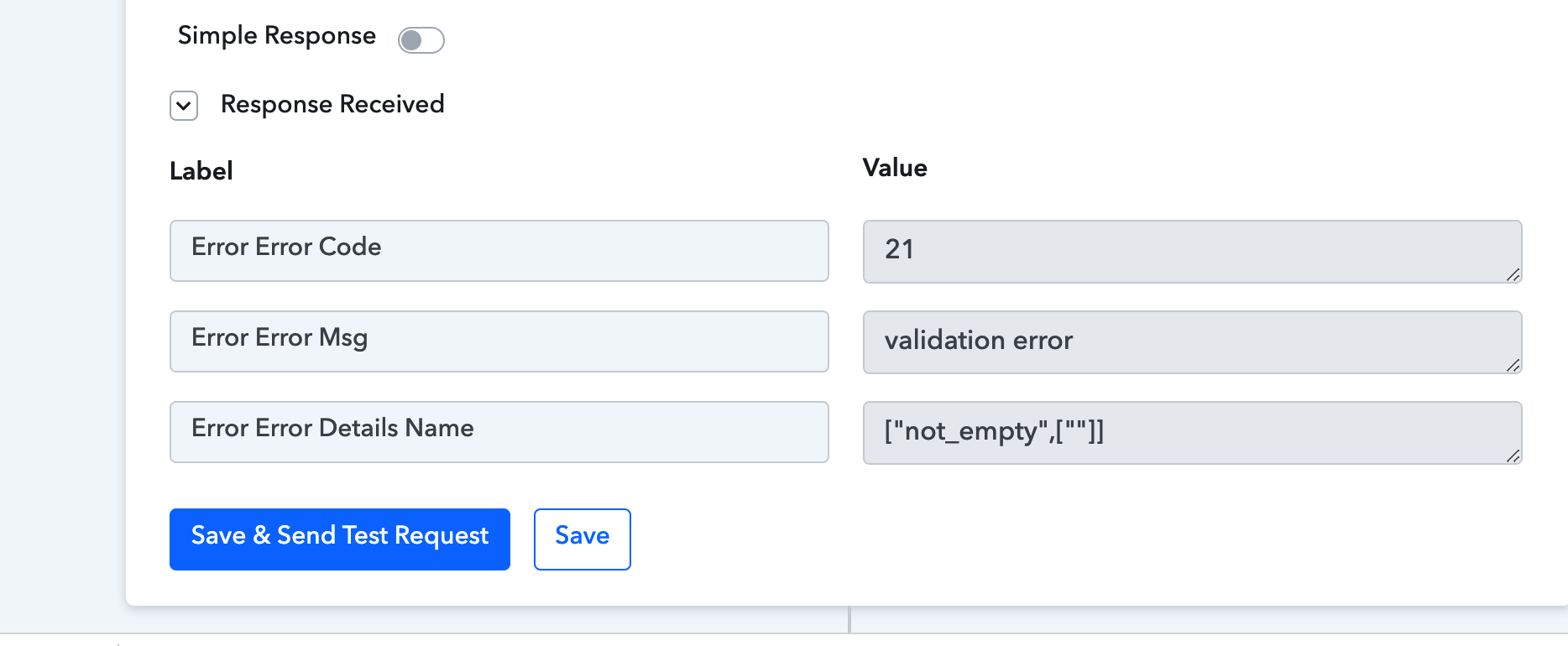Click the Simple Response label text

pos(276,35)
